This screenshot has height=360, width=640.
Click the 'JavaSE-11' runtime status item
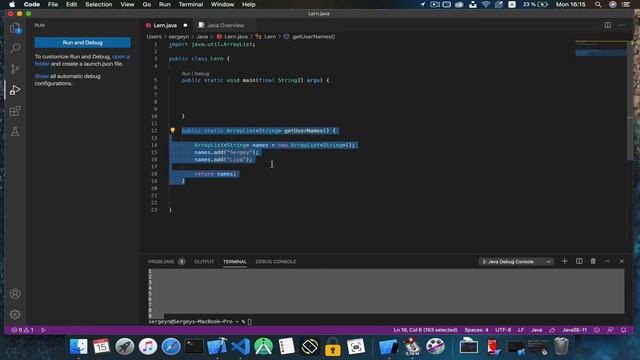pos(574,330)
